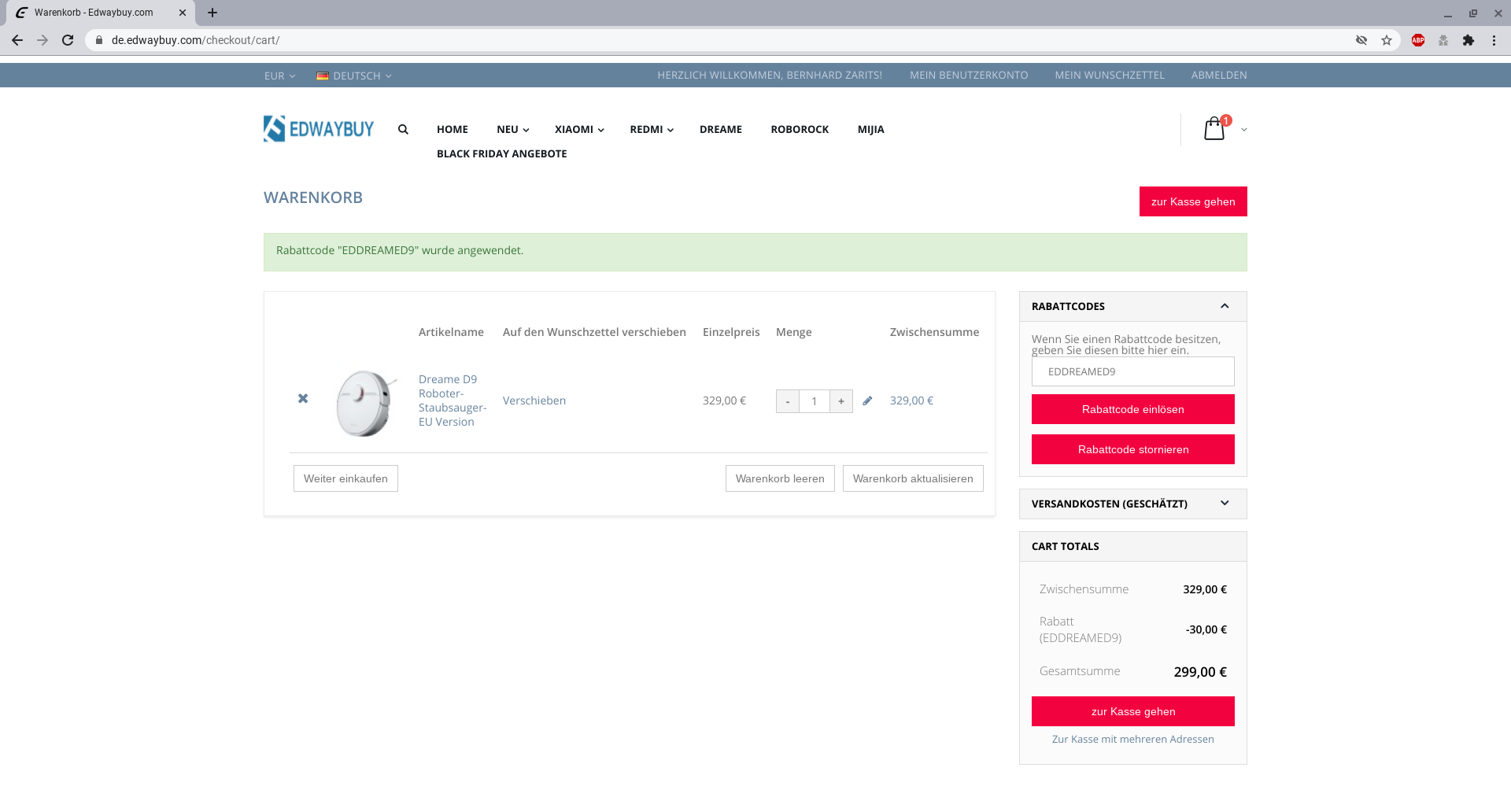
Task: Click Warenkorb aktualisieren button
Action: pyautogui.click(x=913, y=478)
